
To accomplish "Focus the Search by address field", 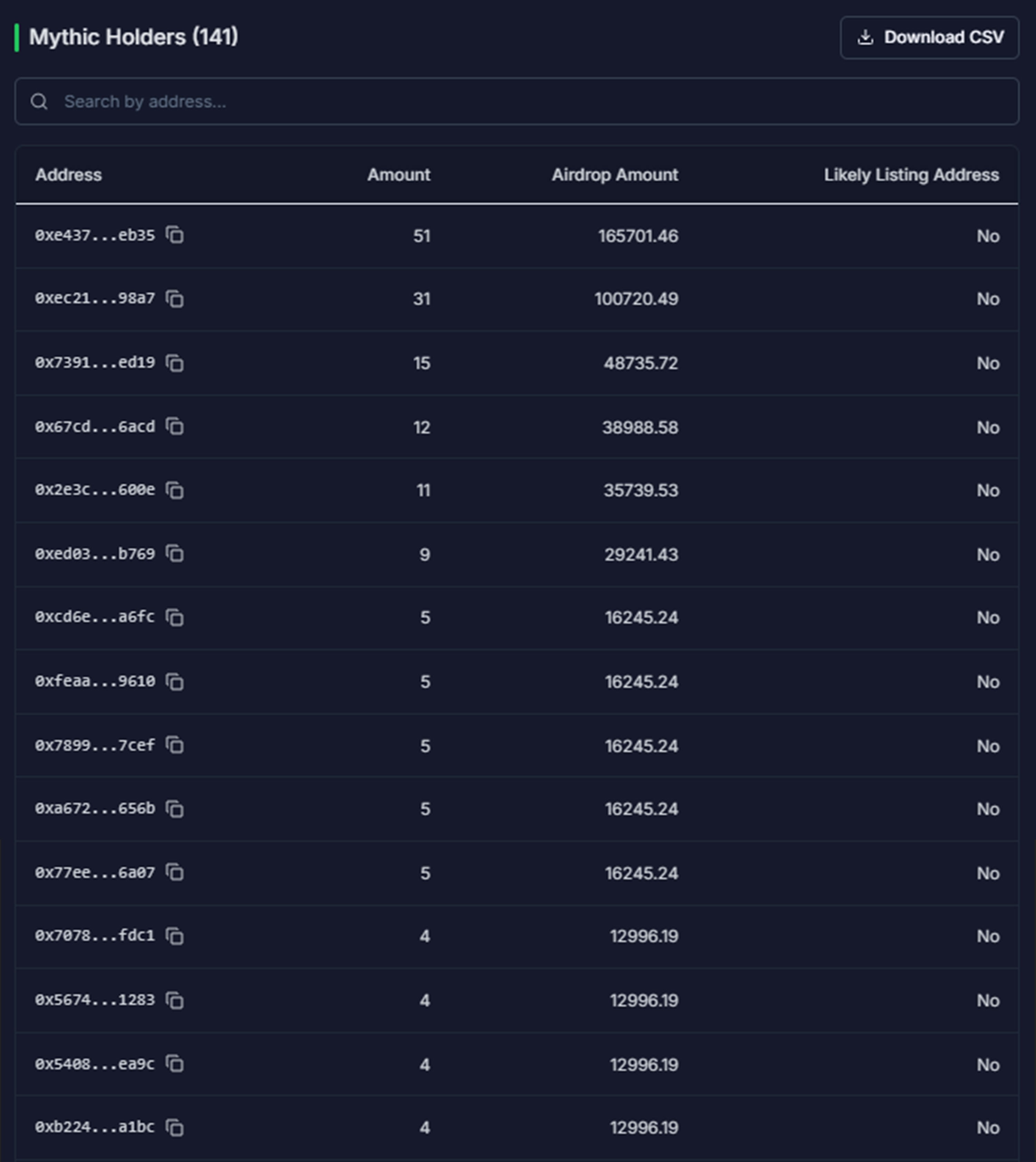I will tap(516, 101).
